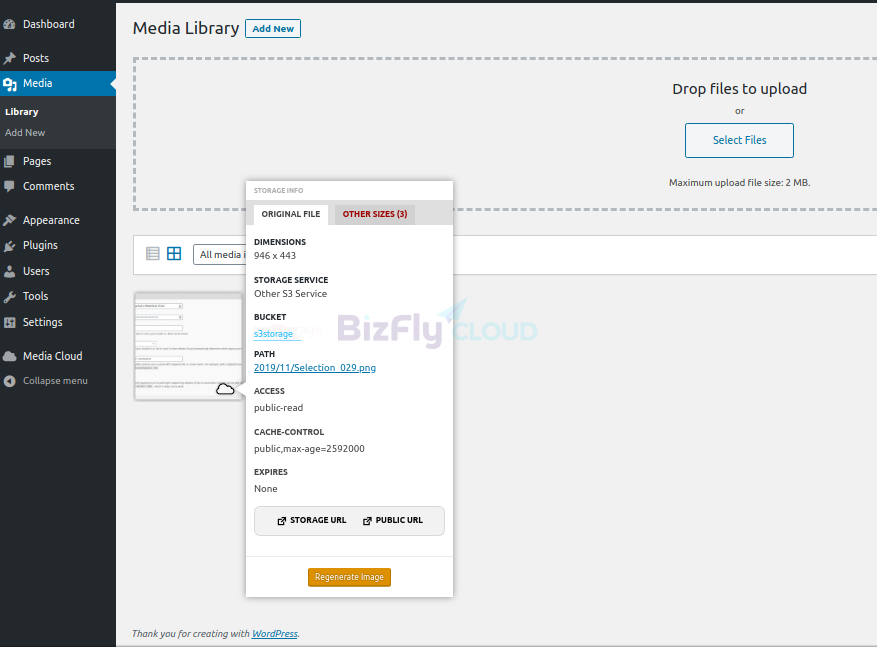This screenshot has height=647, width=877.
Task: Click the Plugins plug icon
Action: (10, 246)
